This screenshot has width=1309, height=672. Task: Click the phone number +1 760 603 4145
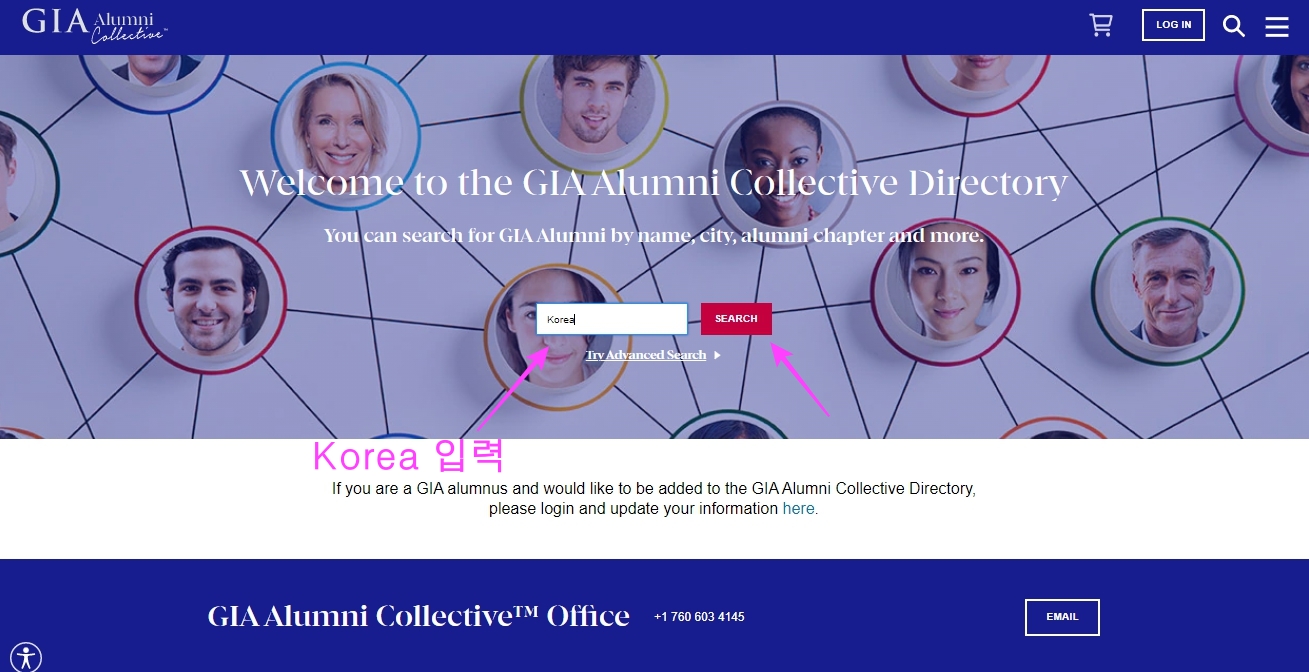click(699, 617)
